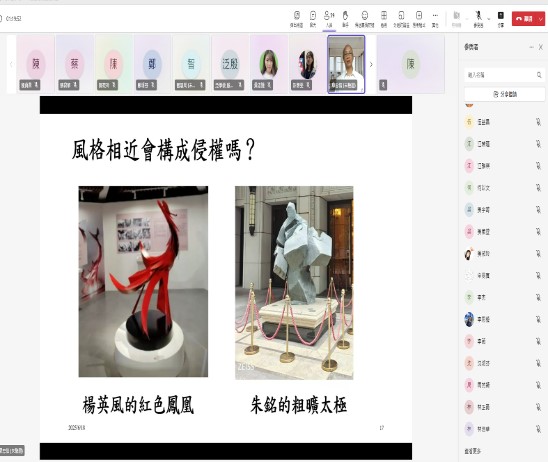
Task: Click view more link below participant list
Action: tap(473, 451)
